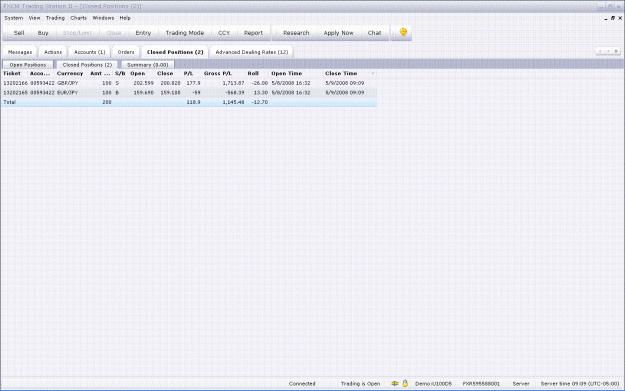
Task: Click the yellow smiley icon in toolbar
Action: pos(403,32)
